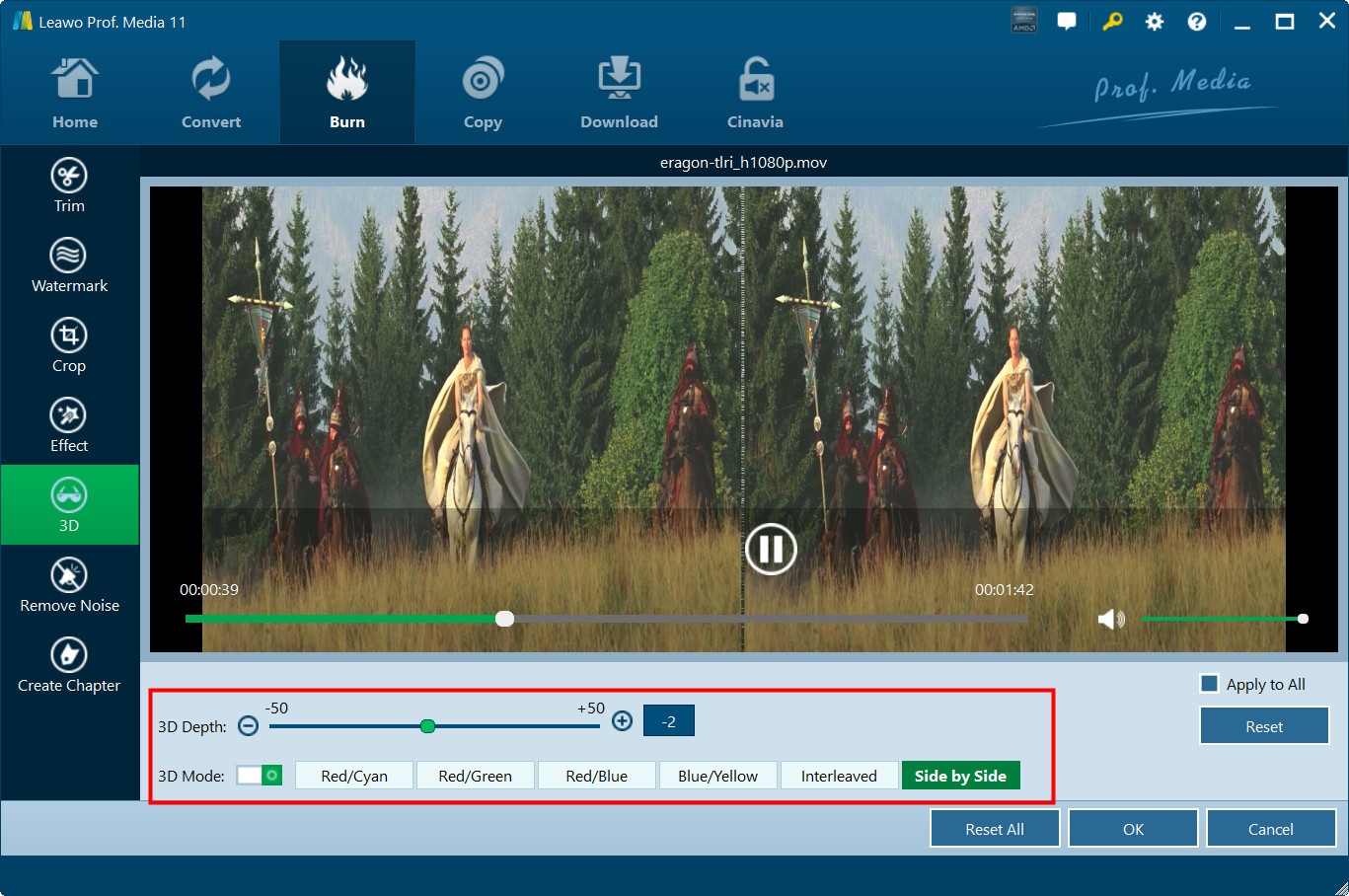The image size is (1349, 896).
Task: Decrease 3D depth with minus button
Action: [249, 725]
